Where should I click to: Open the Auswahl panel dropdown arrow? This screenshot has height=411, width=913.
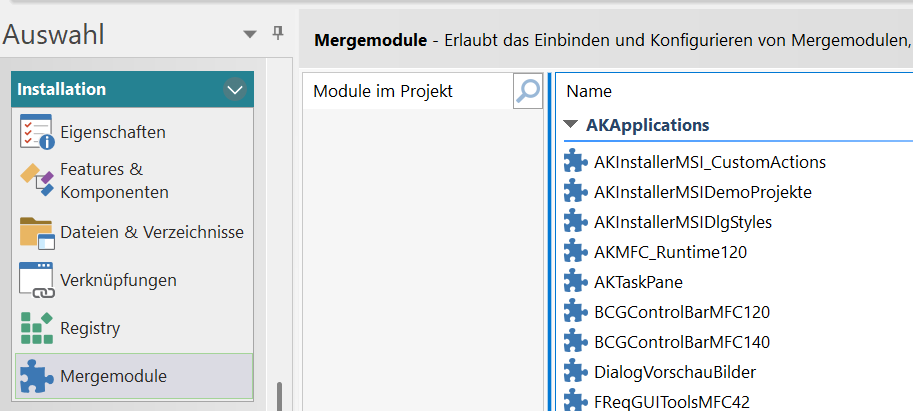tap(250, 35)
